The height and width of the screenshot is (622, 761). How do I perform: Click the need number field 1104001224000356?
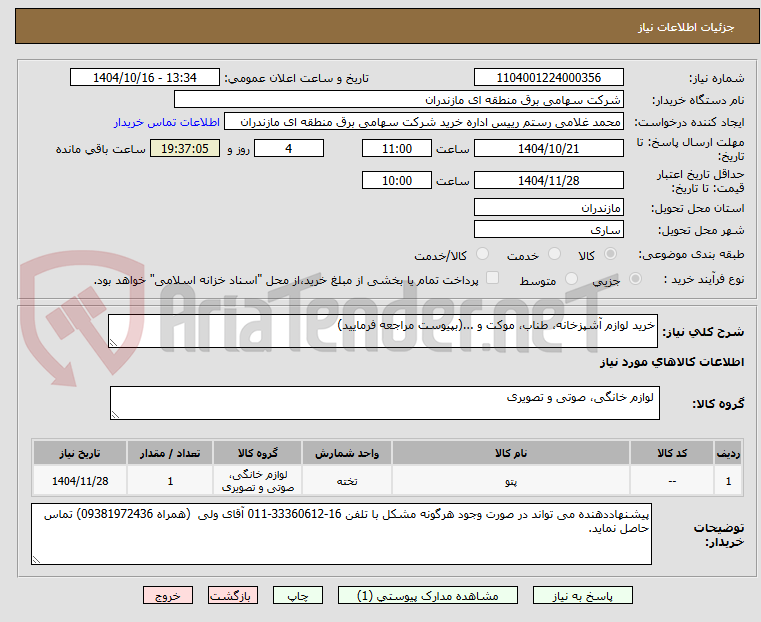(x=548, y=78)
